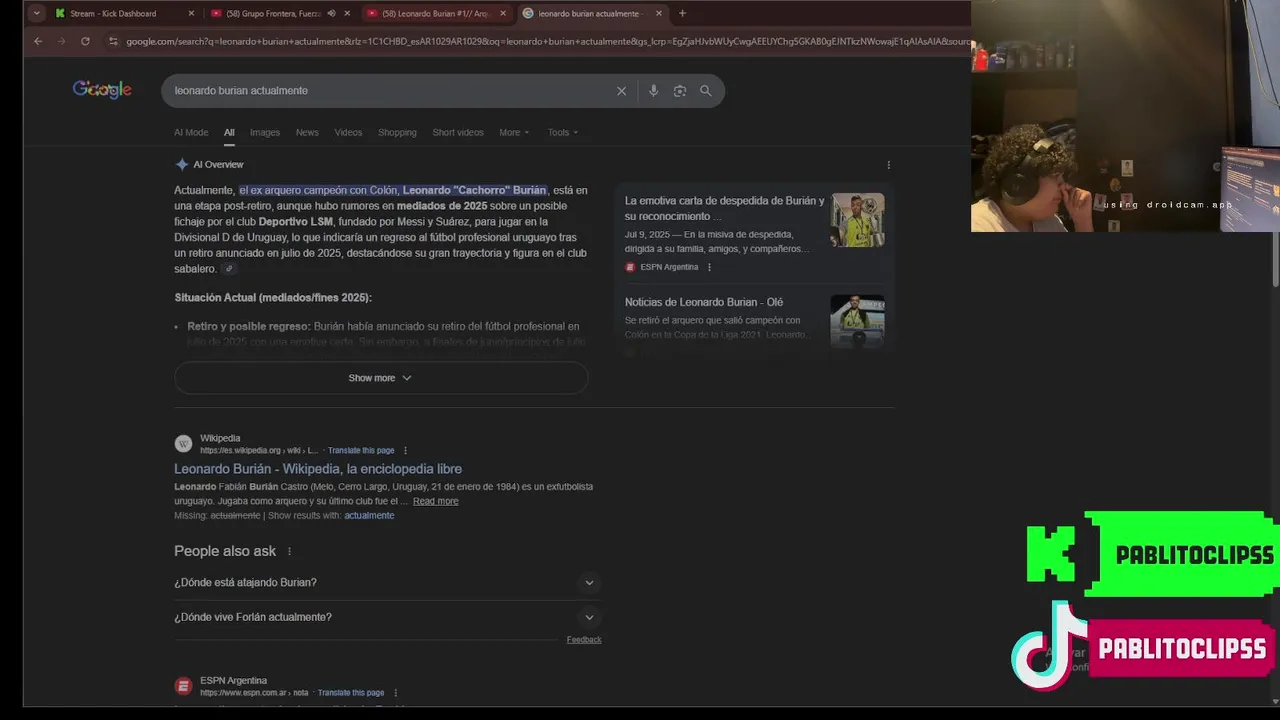Show results with actualmente link
This screenshot has height=720, width=1280.
click(369, 516)
